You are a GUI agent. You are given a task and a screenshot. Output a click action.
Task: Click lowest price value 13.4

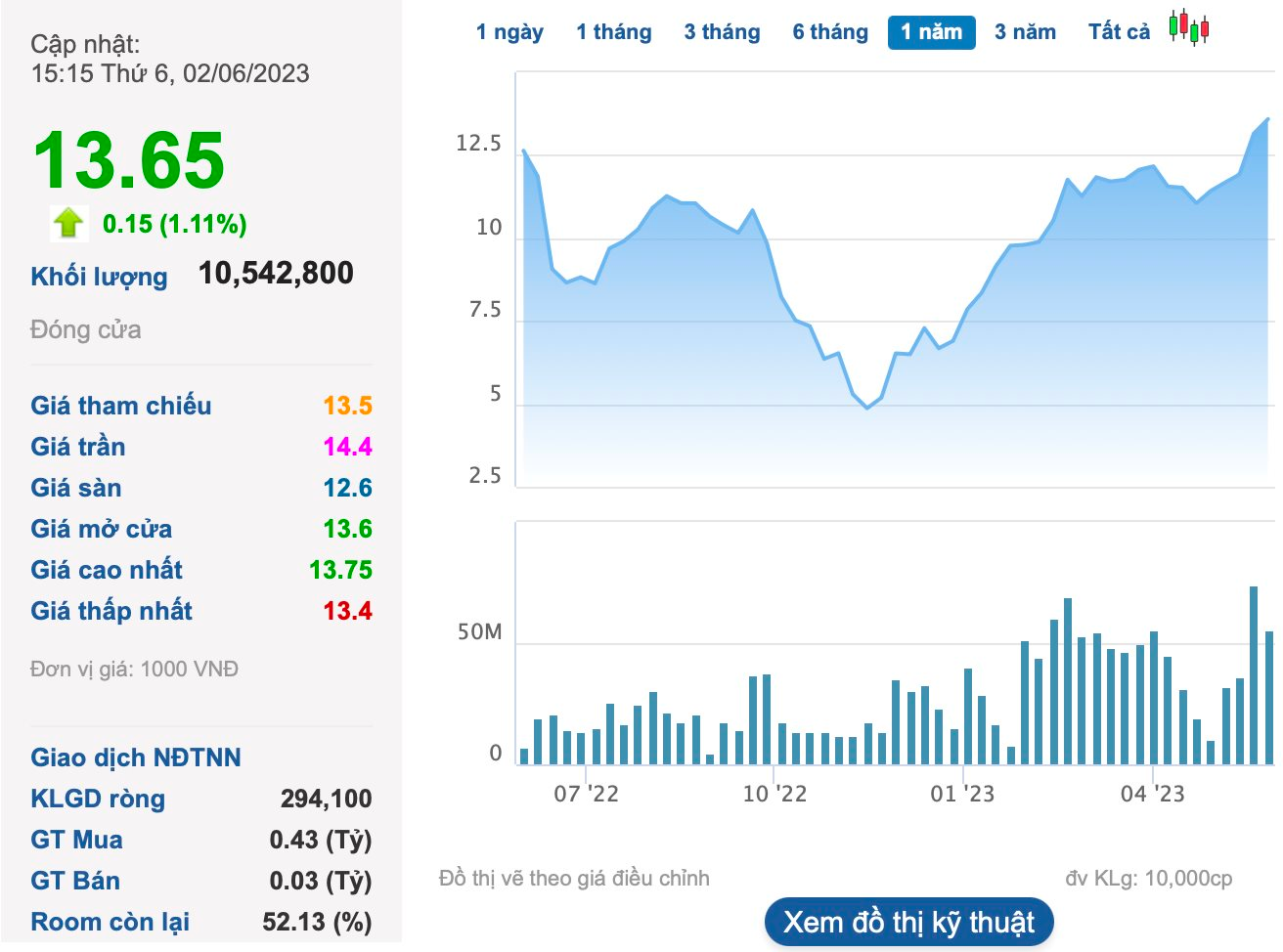(x=348, y=611)
